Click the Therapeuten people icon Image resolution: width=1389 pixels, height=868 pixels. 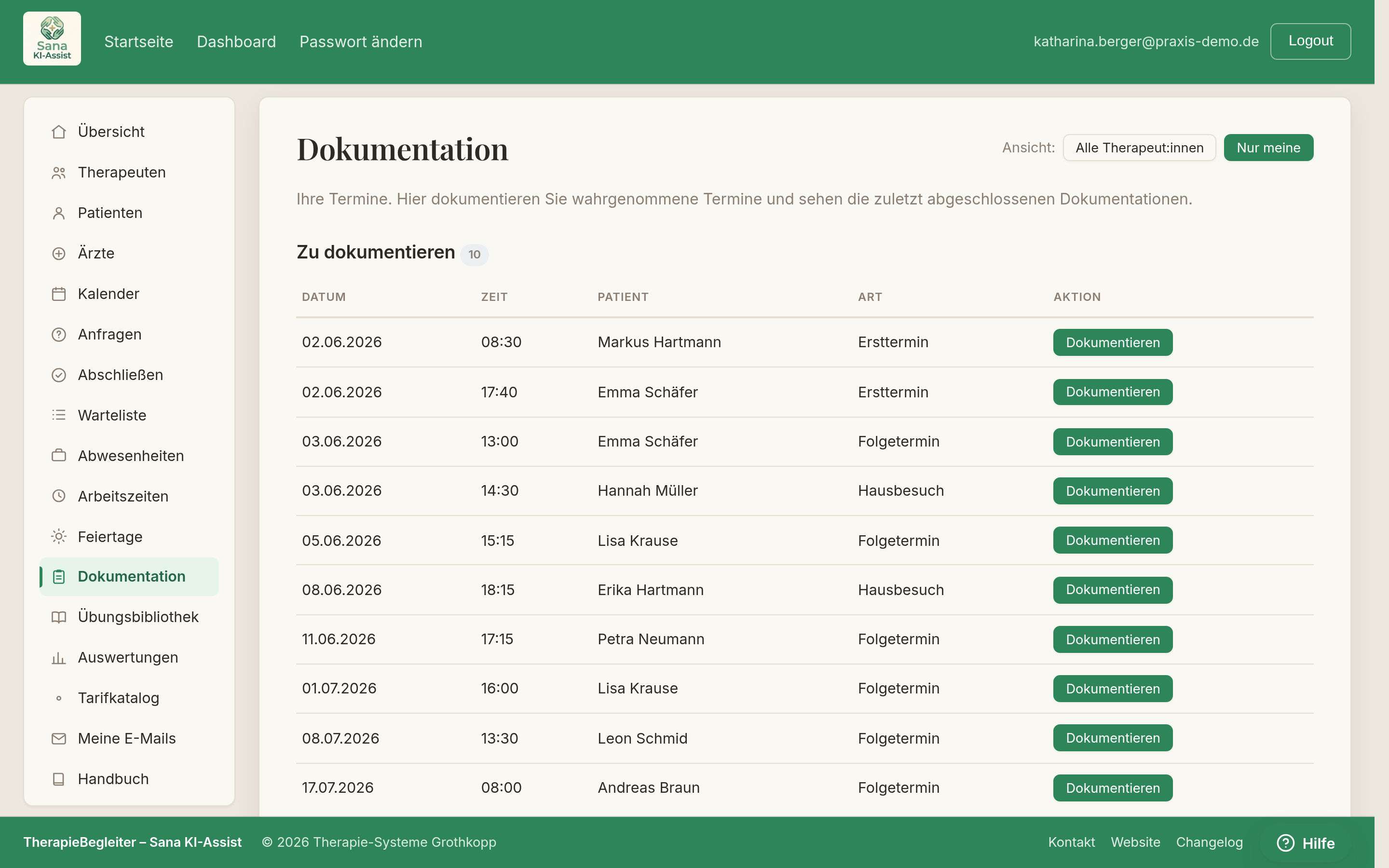click(58, 173)
